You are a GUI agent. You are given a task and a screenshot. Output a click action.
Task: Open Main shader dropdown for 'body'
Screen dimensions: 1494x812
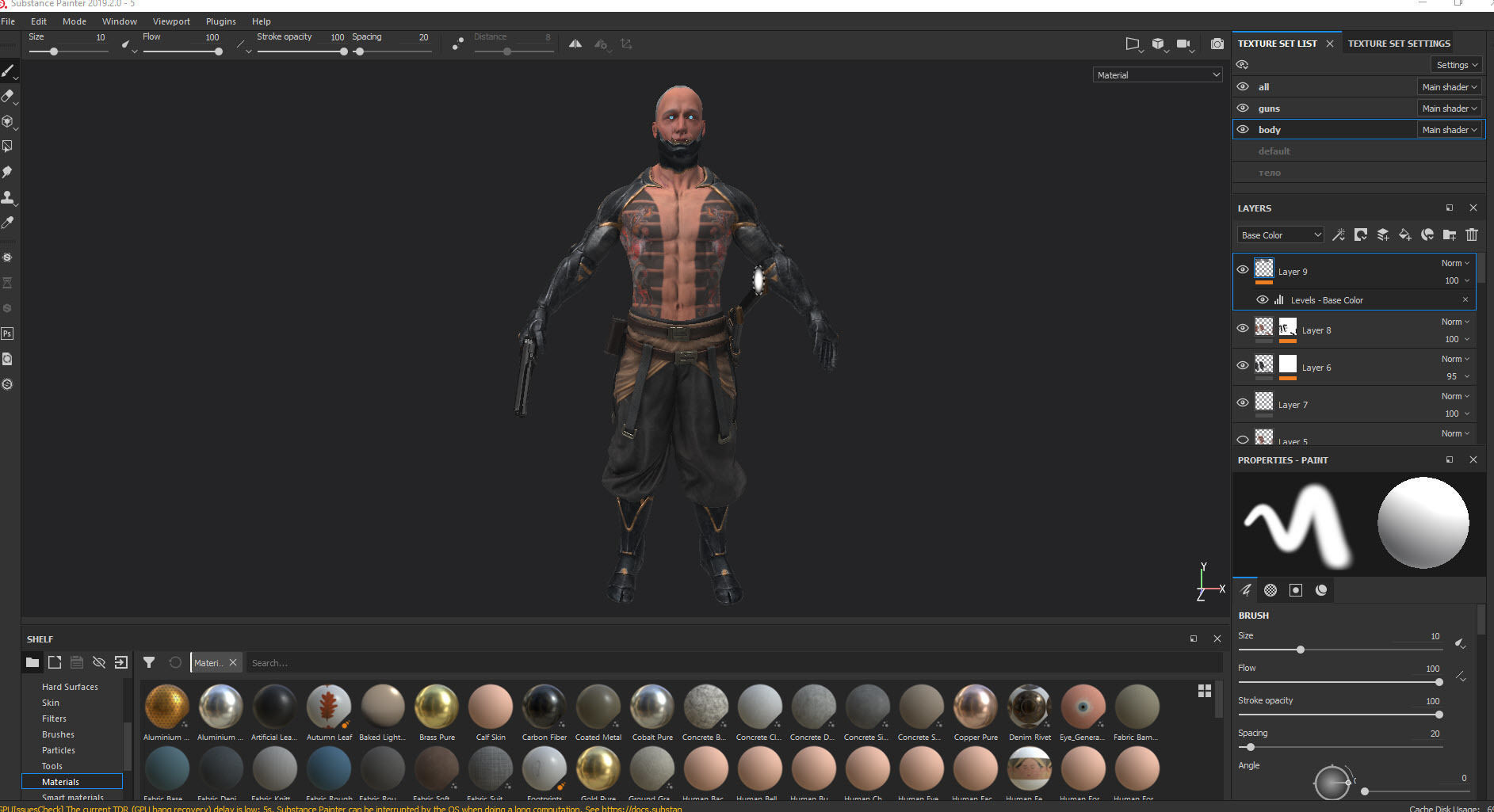pyautogui.click(x=1450, y=130)
